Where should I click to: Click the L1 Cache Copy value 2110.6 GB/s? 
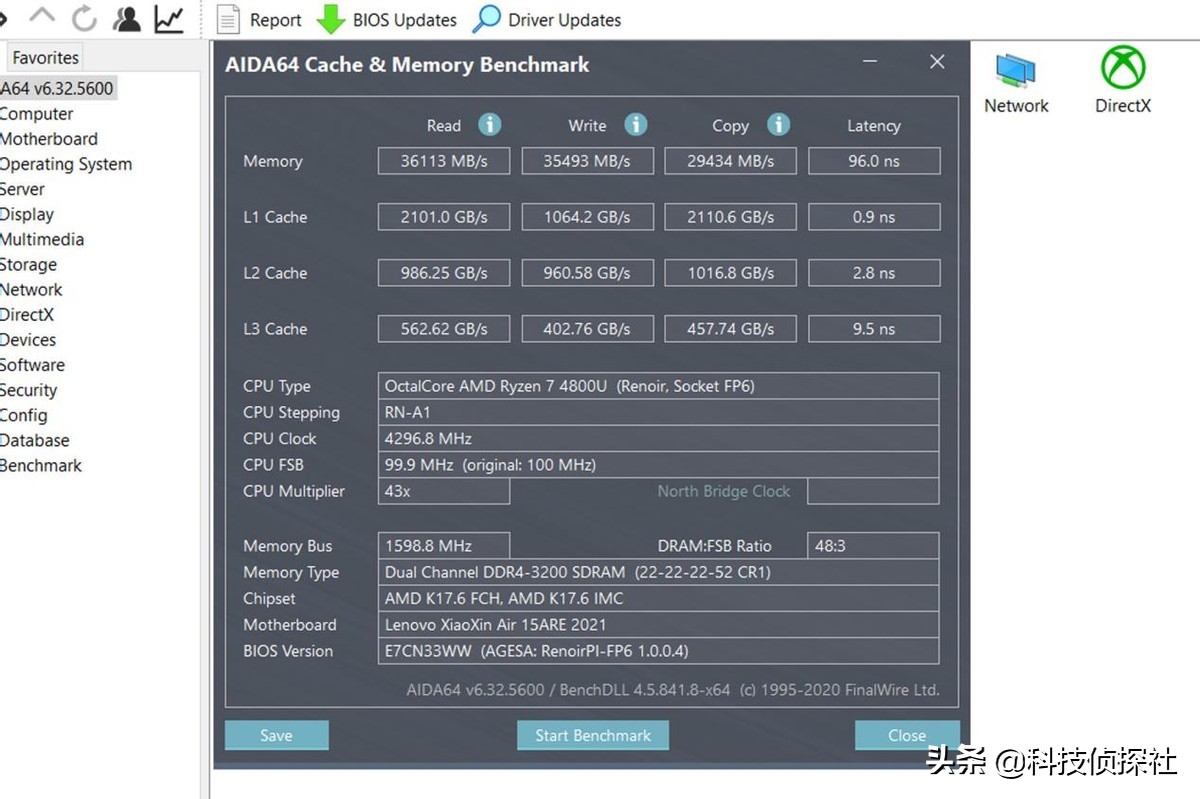tap(731, 217)
